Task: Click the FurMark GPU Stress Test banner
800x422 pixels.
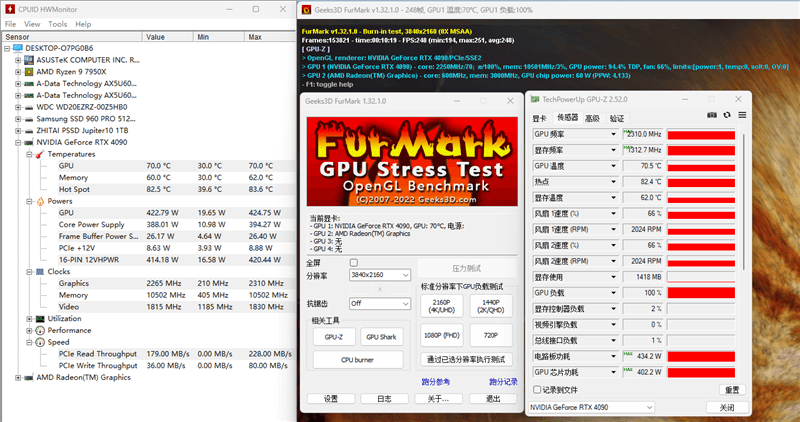Action: [x=412, y=161]
